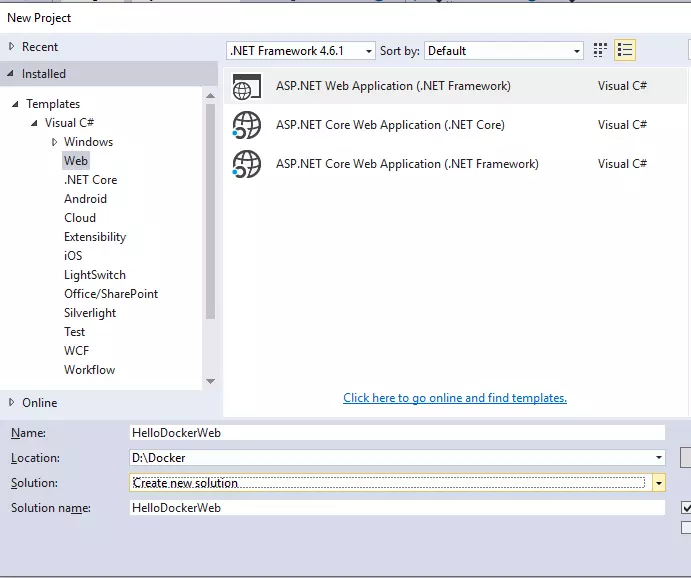Click the Online section label
This screenshot has height=578, width=691.
[x=40, y=403]
